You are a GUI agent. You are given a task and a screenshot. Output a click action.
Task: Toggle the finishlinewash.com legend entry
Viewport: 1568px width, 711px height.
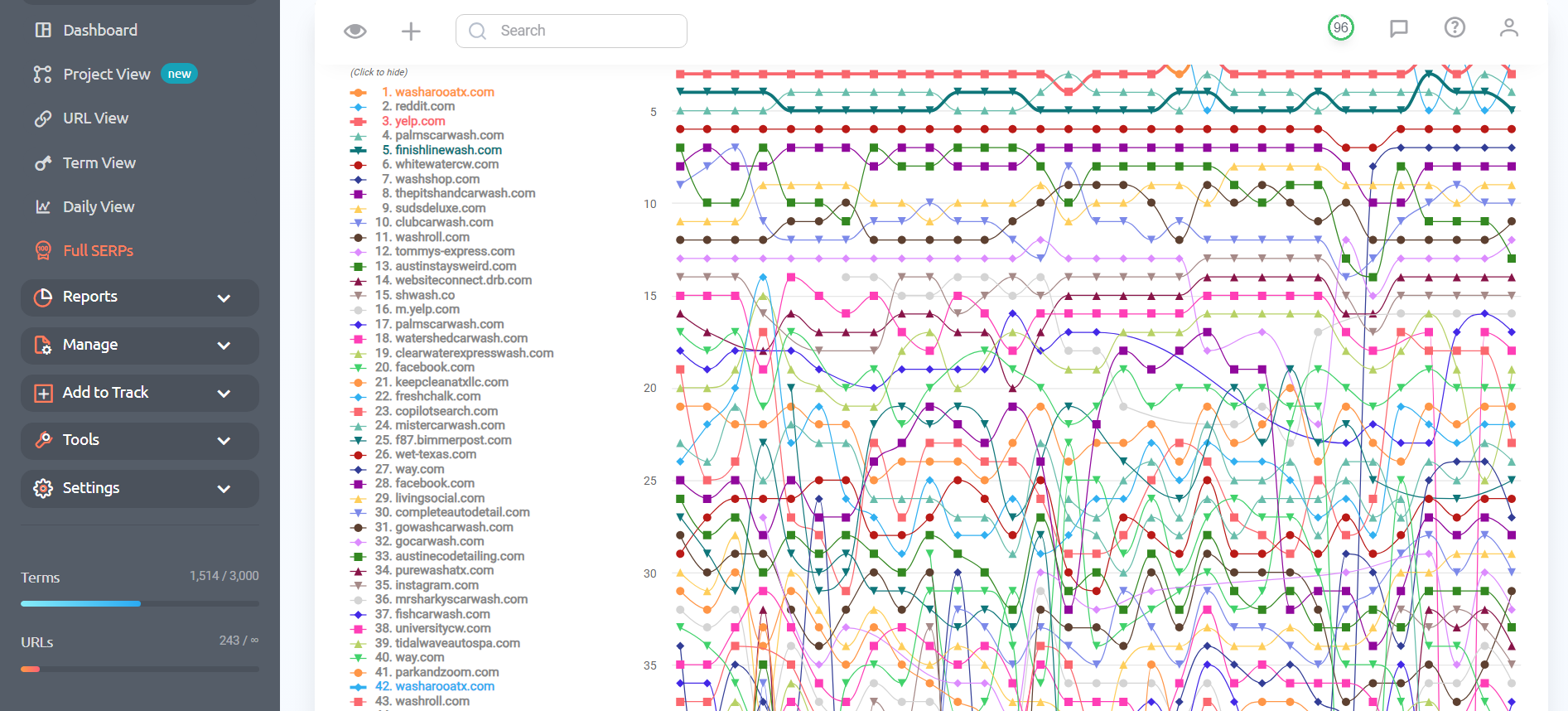pyautogui.click(x=441, y=150)
